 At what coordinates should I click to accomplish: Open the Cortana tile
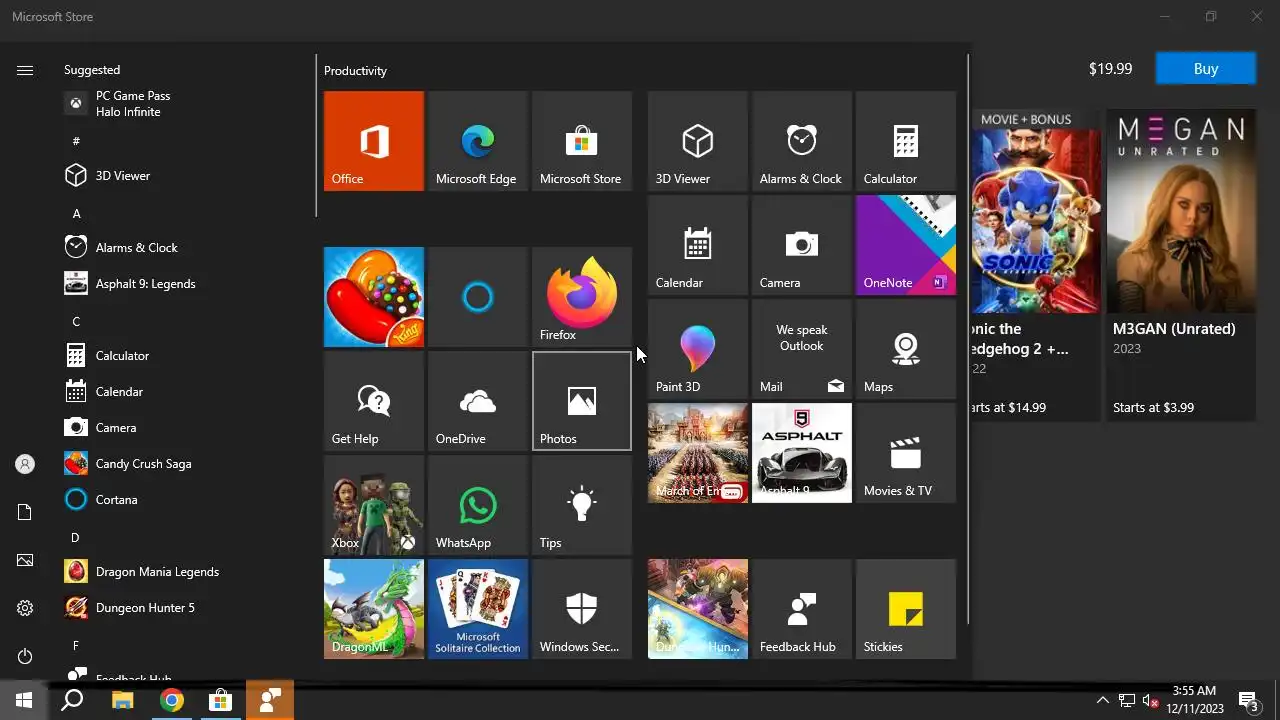pyautogui.click(x=478, y=297)
